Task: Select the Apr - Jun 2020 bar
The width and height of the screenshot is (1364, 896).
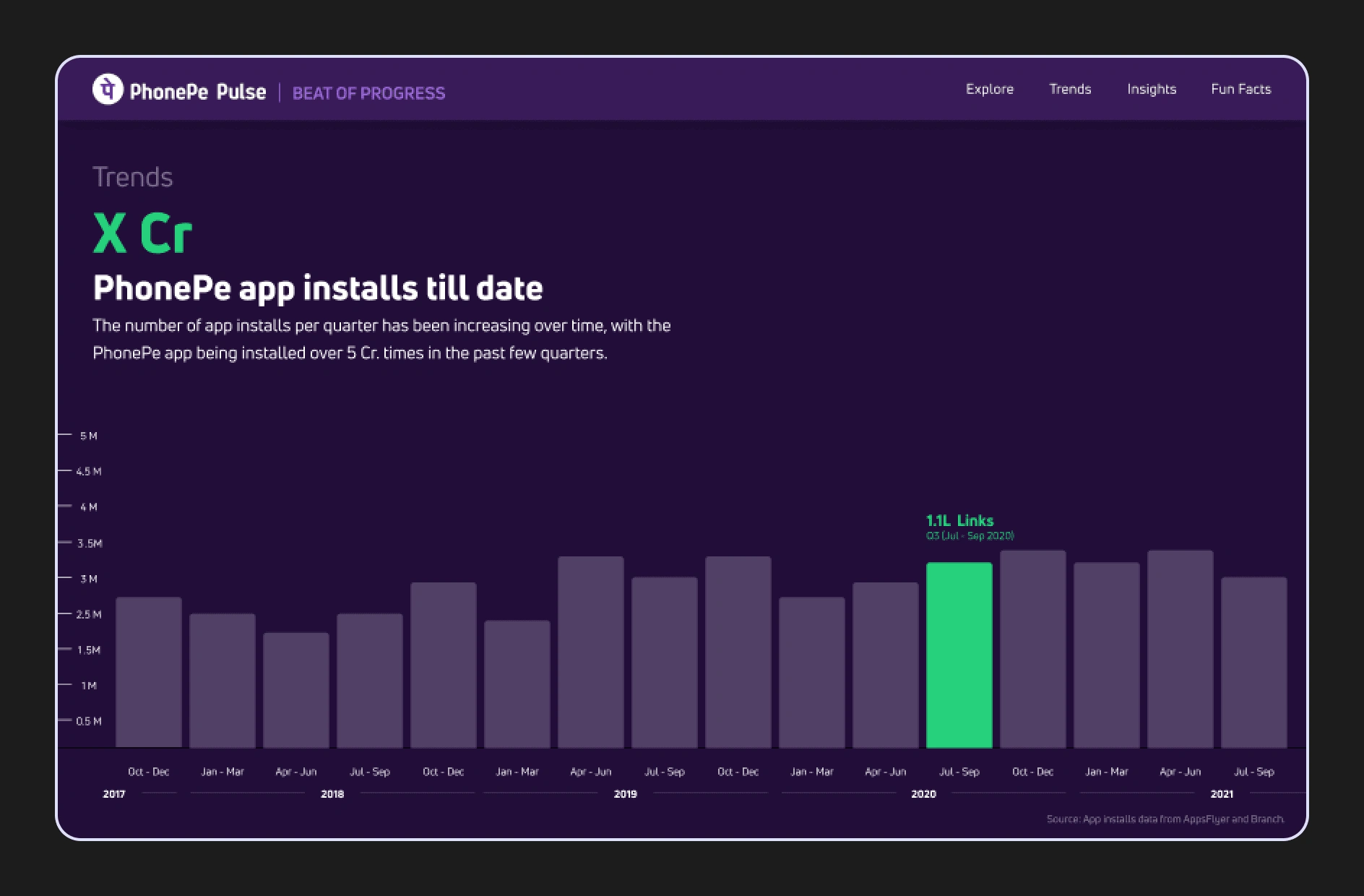Action: [886, 665]
